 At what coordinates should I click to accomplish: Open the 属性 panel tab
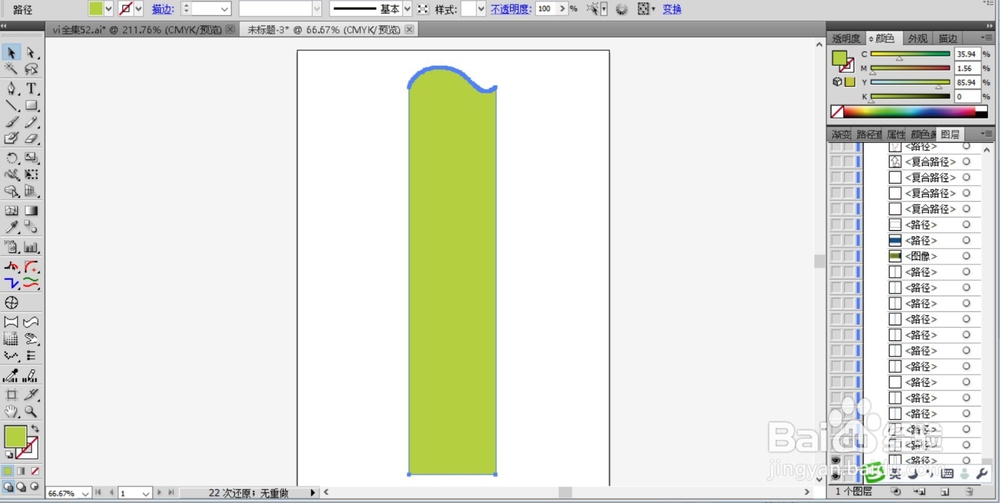click(x=896, y=135)
